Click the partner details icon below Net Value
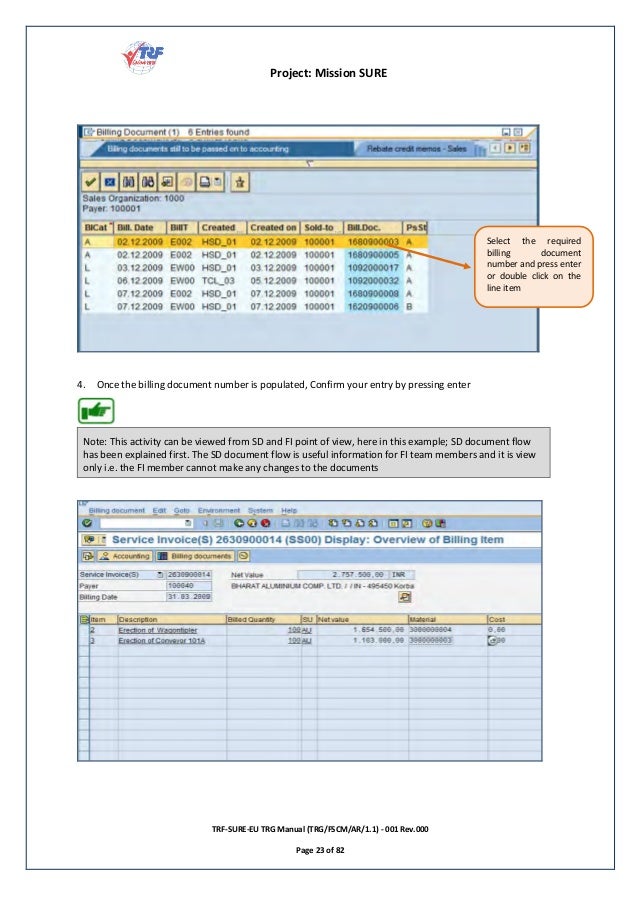 point(405,597)
